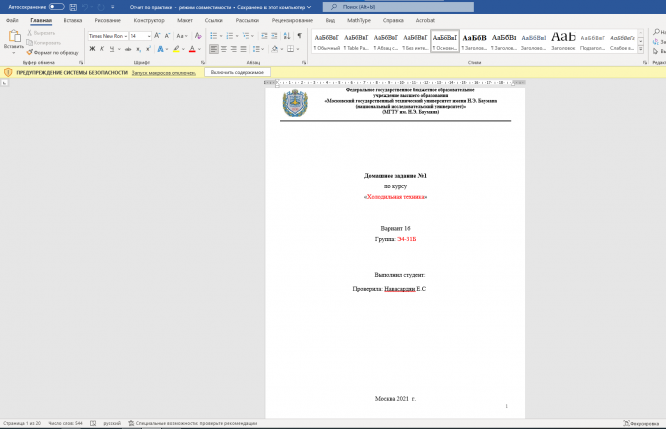Screen dimensions: 666x429
Task: Click the decrease indent icon
Action: 264,36
